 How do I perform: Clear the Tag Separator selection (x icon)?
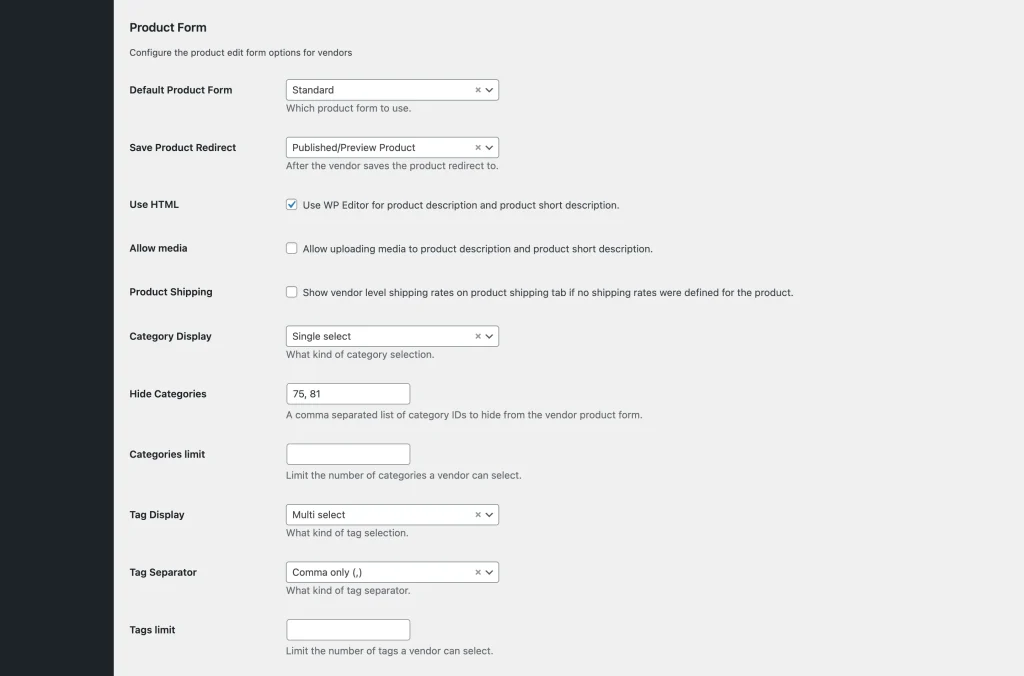coord(478,573)
